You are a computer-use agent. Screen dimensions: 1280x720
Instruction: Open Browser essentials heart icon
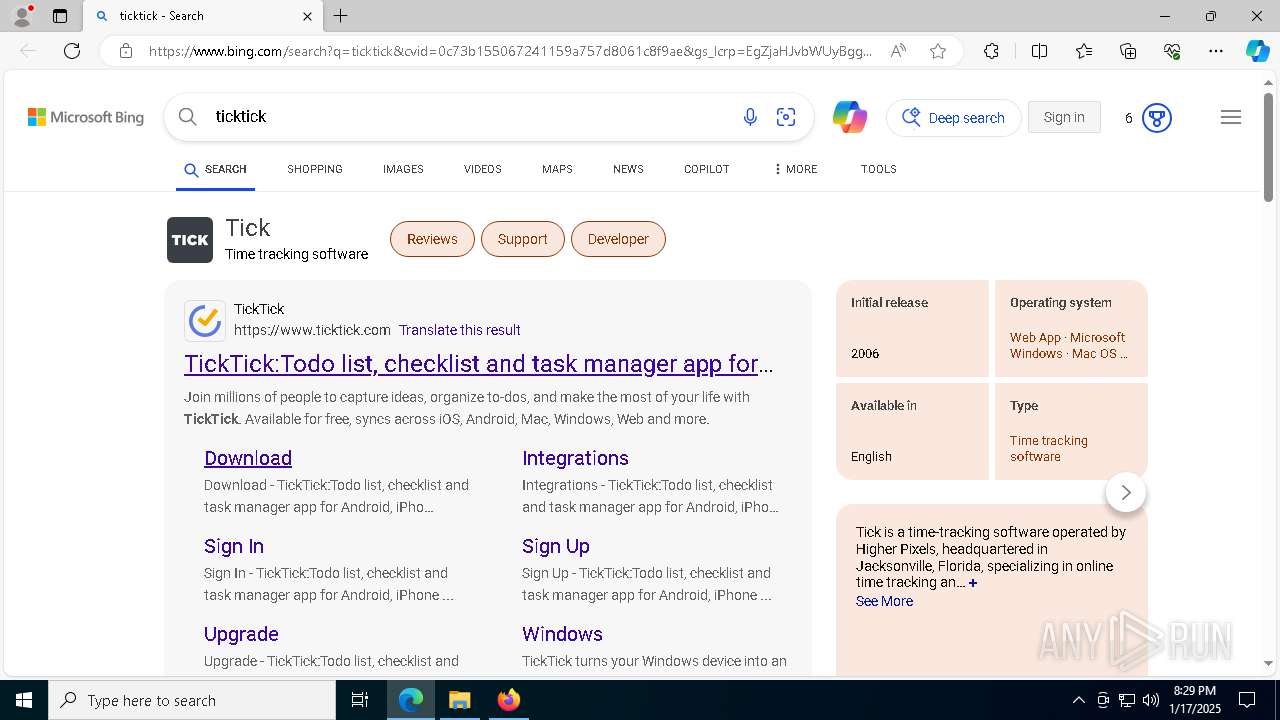(x=1172, y=51)
